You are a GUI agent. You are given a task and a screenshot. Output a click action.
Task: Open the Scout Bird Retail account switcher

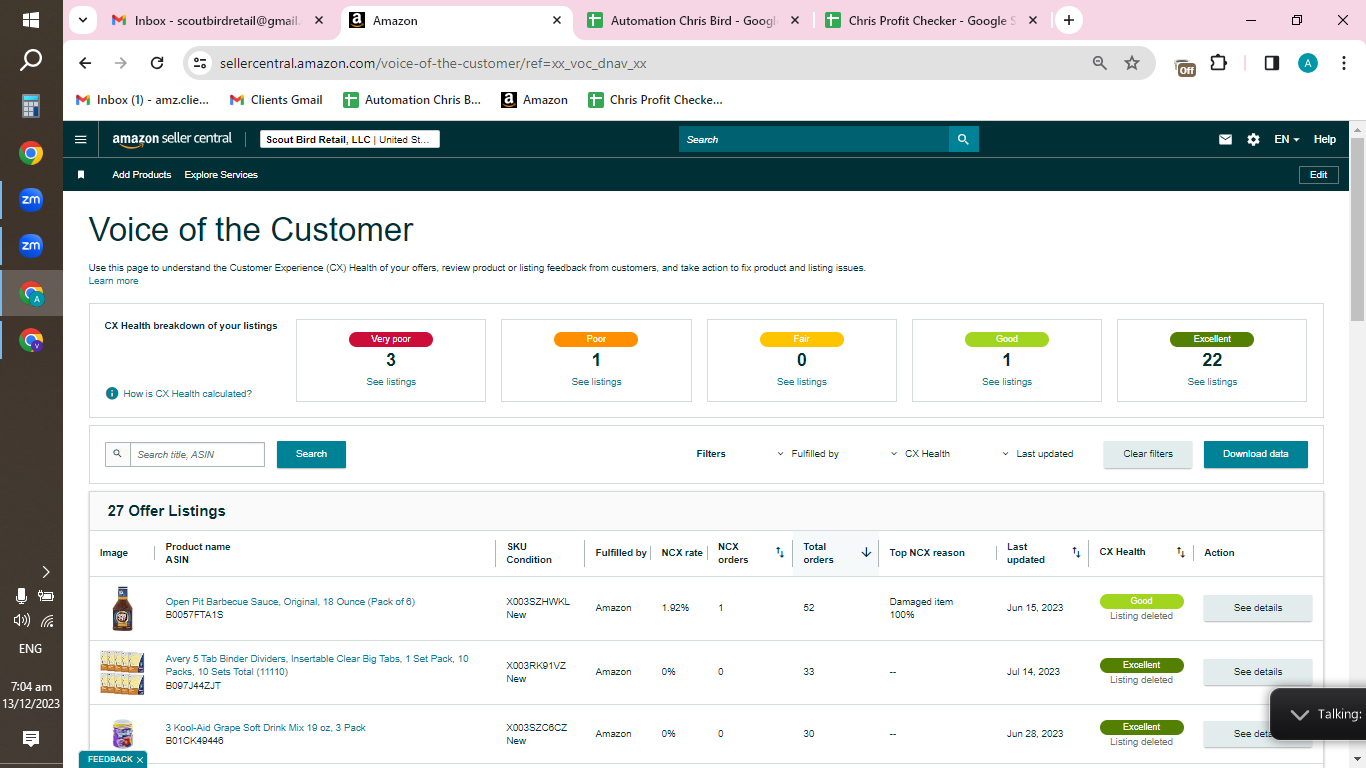[350, 140]
